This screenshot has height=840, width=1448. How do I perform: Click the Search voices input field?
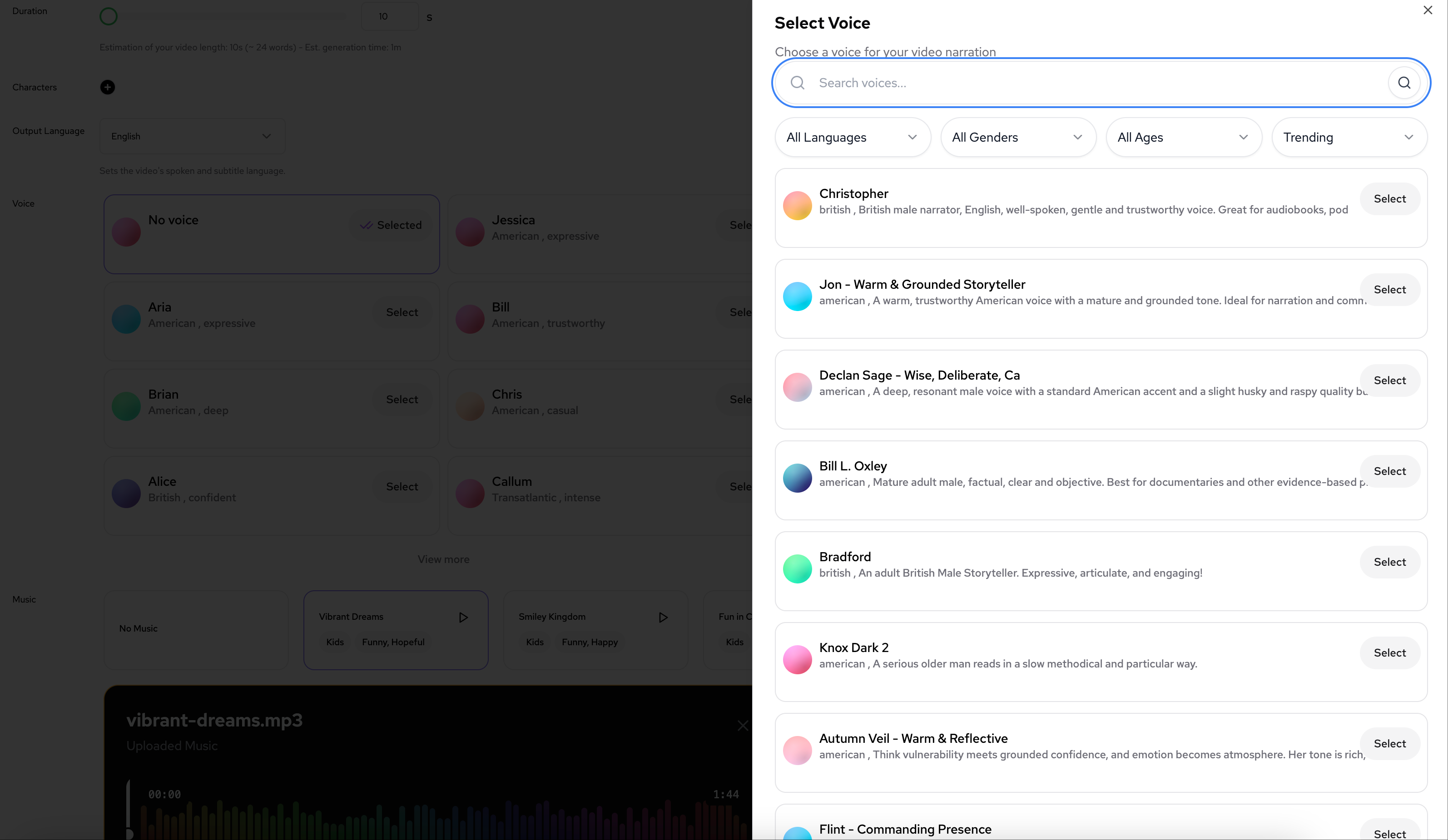click(x=1092, y=83)
